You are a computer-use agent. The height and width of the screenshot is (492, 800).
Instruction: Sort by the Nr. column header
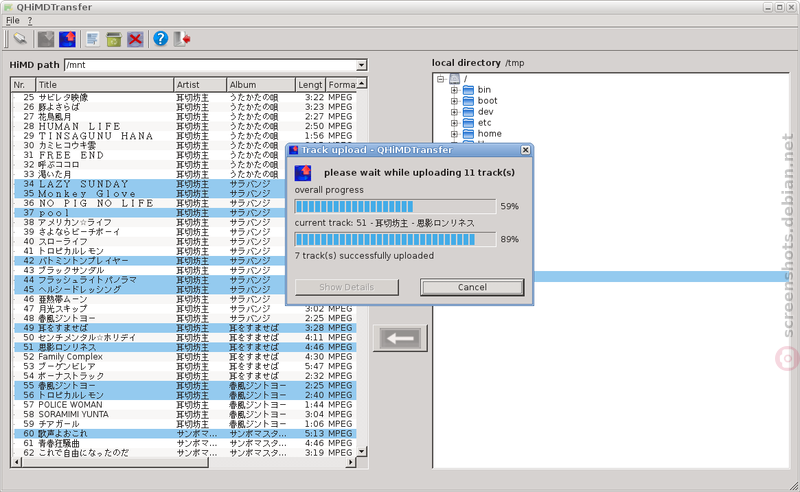click(x=23, y=85)
